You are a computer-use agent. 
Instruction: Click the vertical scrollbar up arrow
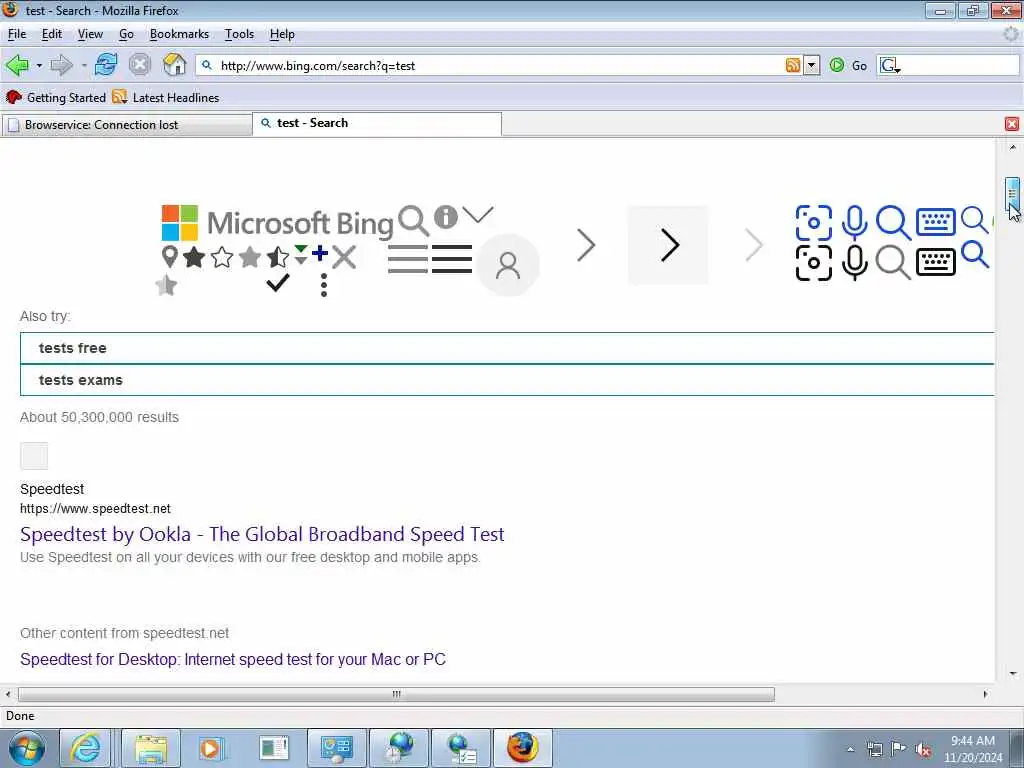tap(1012, 148)
